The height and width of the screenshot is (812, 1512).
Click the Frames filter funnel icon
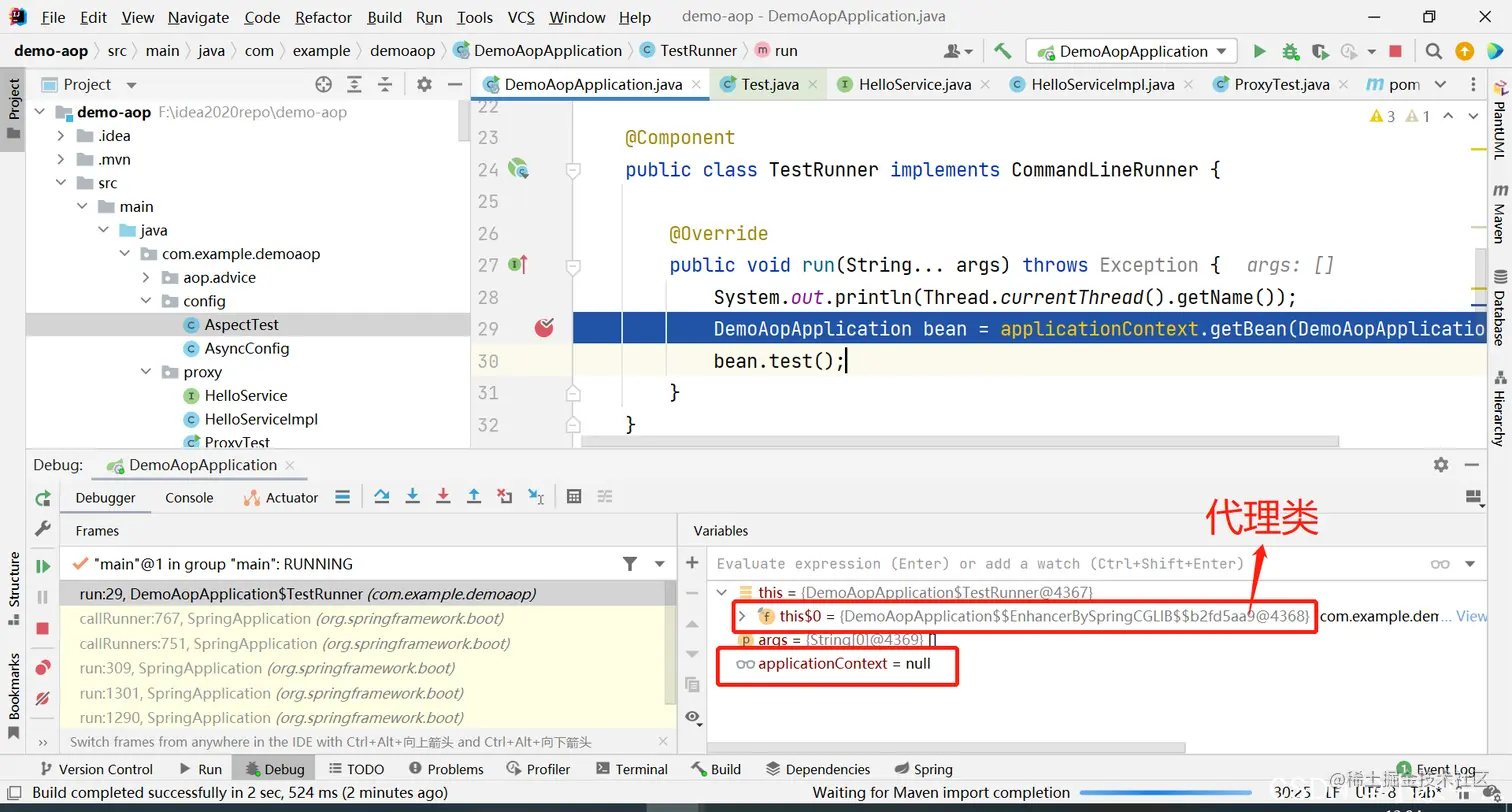pos(630,564)
